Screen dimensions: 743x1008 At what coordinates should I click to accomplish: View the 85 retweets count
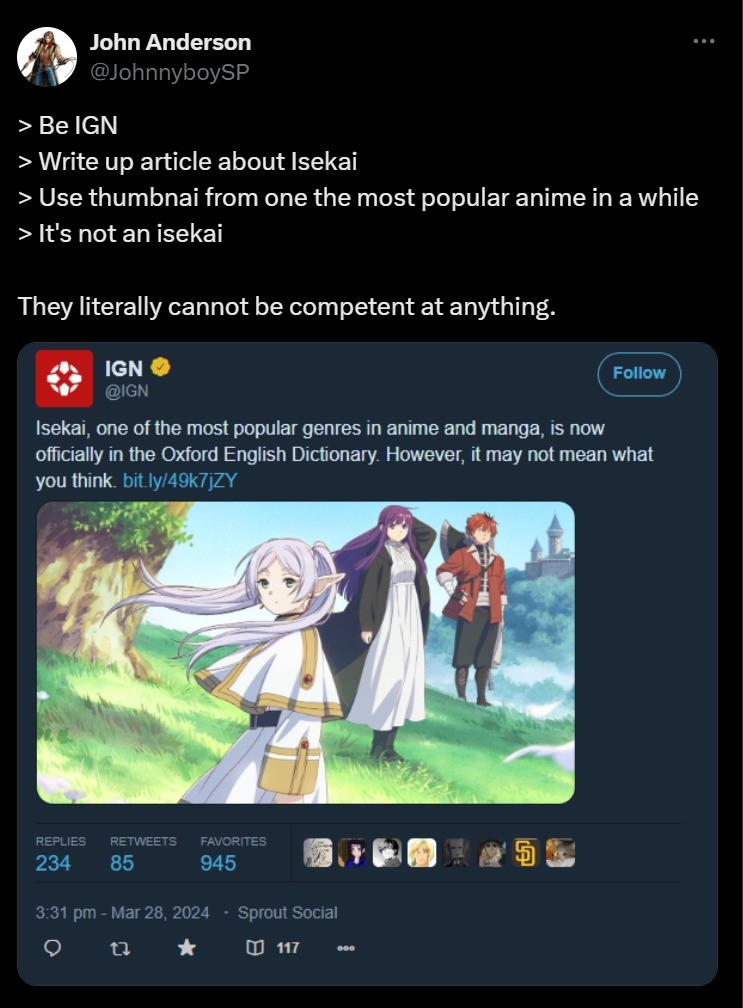(x=122, y=863)
